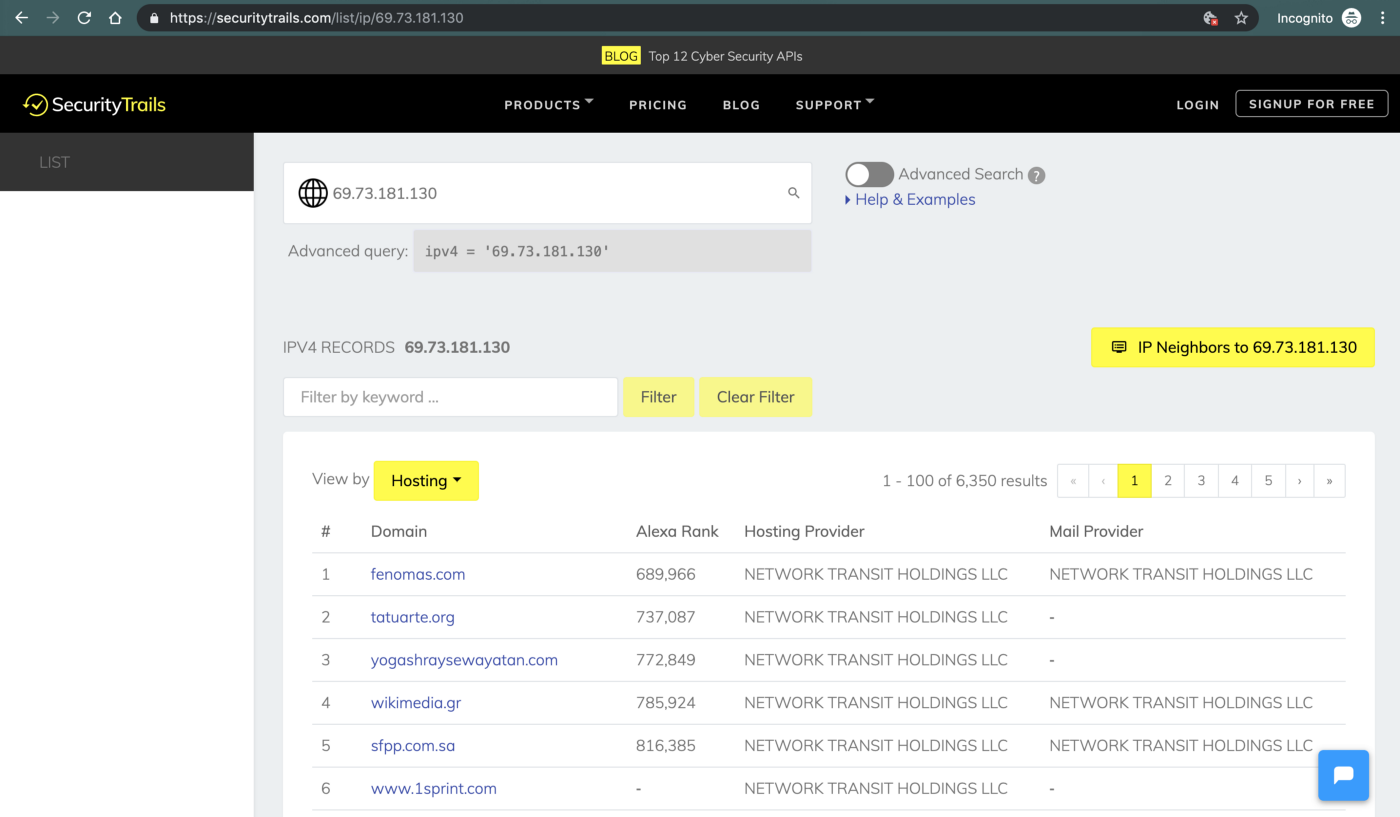Click the Filter by keyword input field
This screenshot has width=1400, height=817.
(x=450, y=397)
